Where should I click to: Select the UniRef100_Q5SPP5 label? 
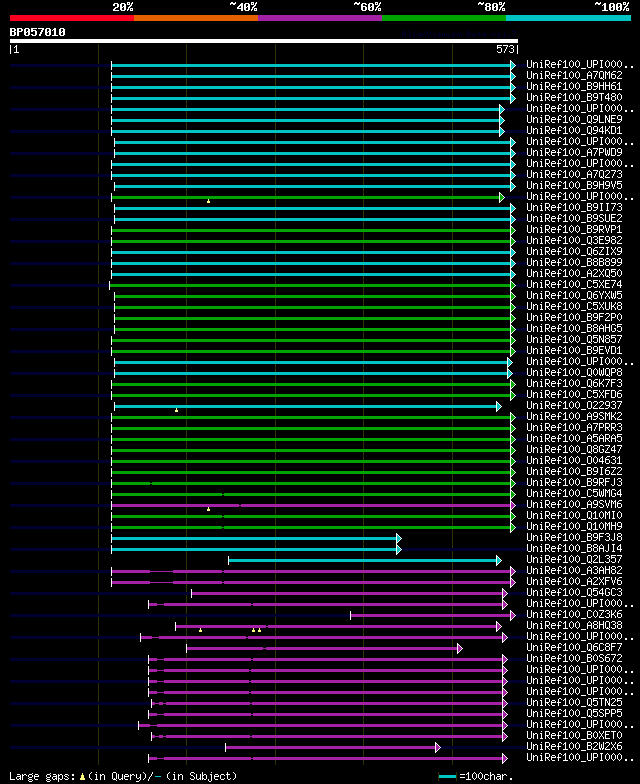[574, 714]
